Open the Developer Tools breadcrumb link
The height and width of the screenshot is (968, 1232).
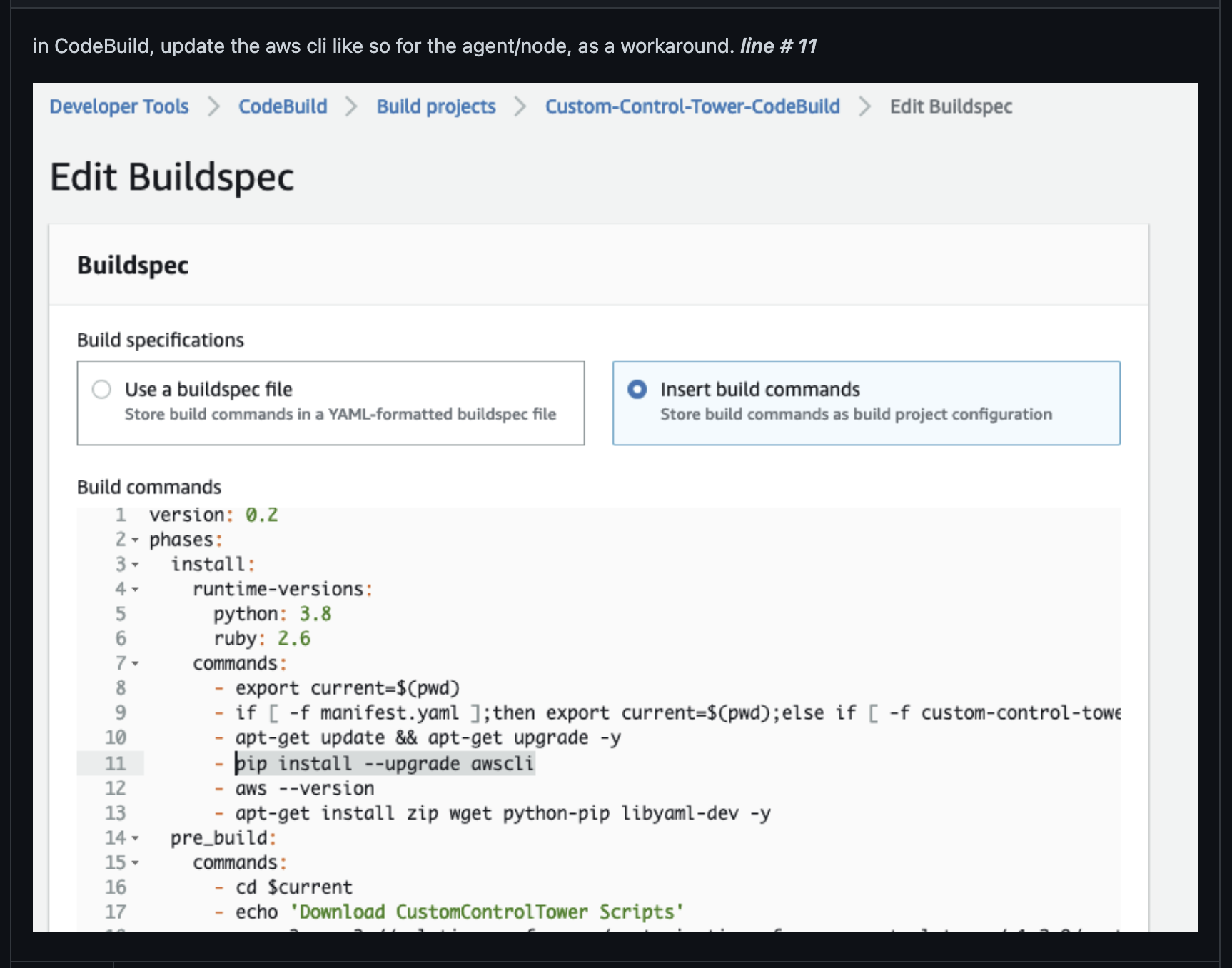tap(119, 106)
